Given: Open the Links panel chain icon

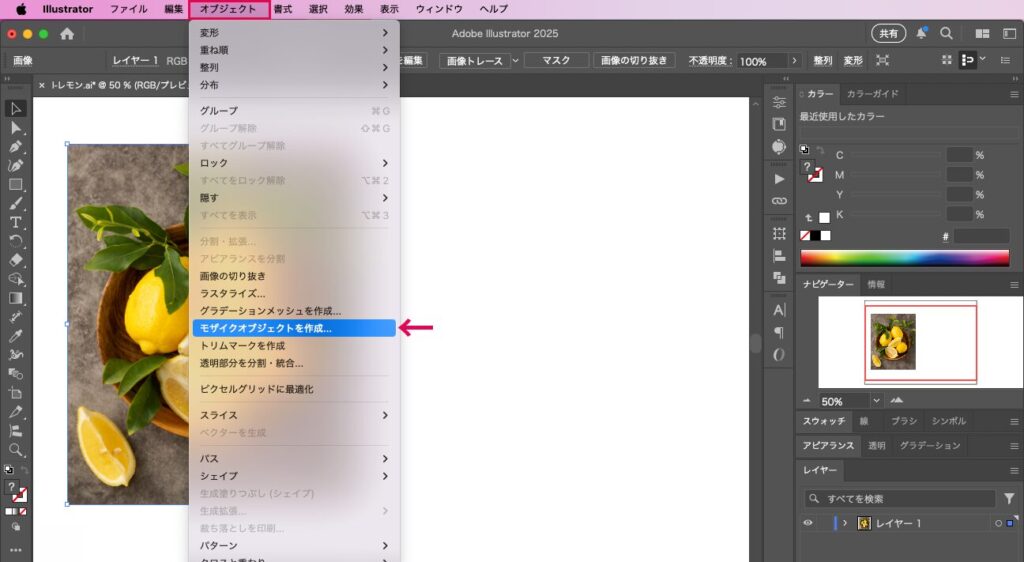Looking at the screenshot, I should [779, 201].
